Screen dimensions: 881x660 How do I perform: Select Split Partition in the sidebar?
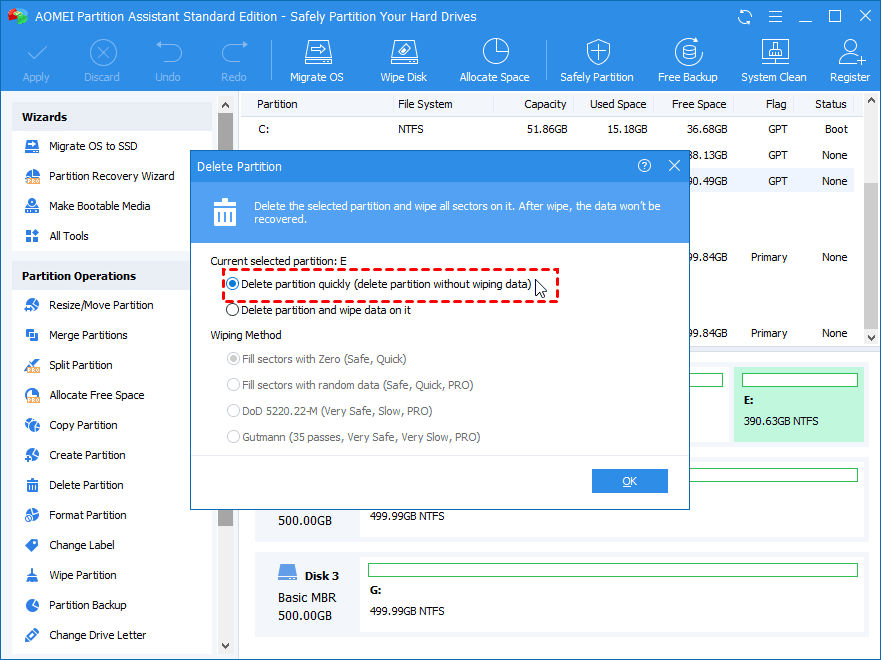coord(81,365)
